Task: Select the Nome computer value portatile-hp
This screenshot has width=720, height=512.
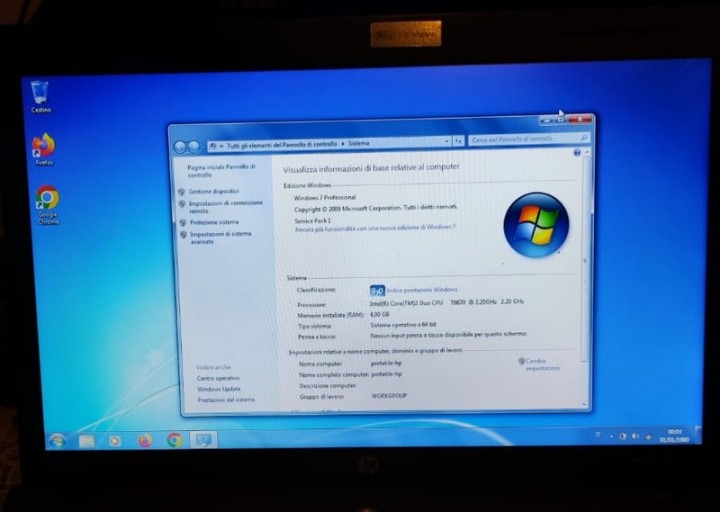Action: pyautogui.click(x=386, y=363)
